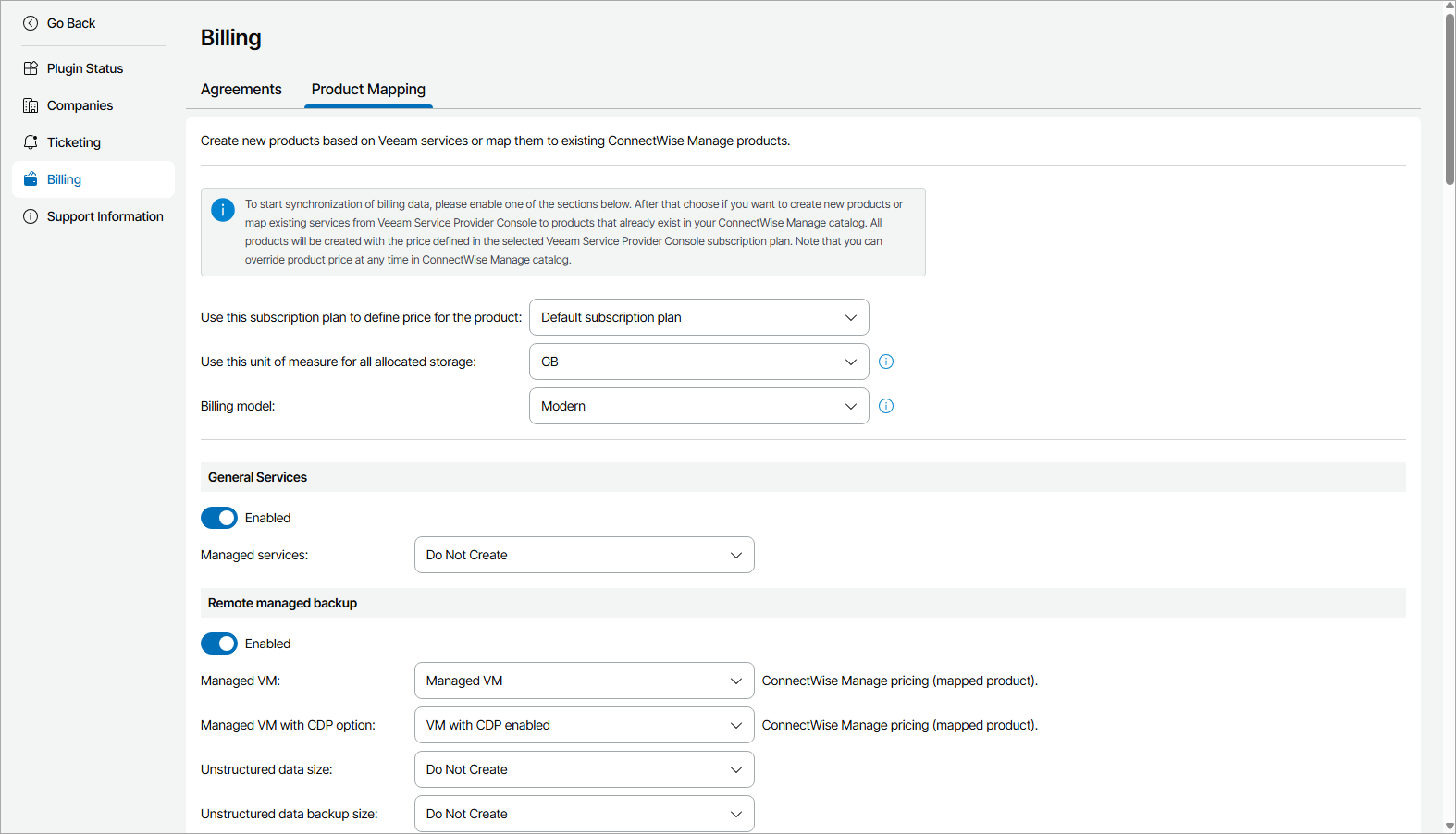Expand the GB unit of measure dropdown

(698, 362)
